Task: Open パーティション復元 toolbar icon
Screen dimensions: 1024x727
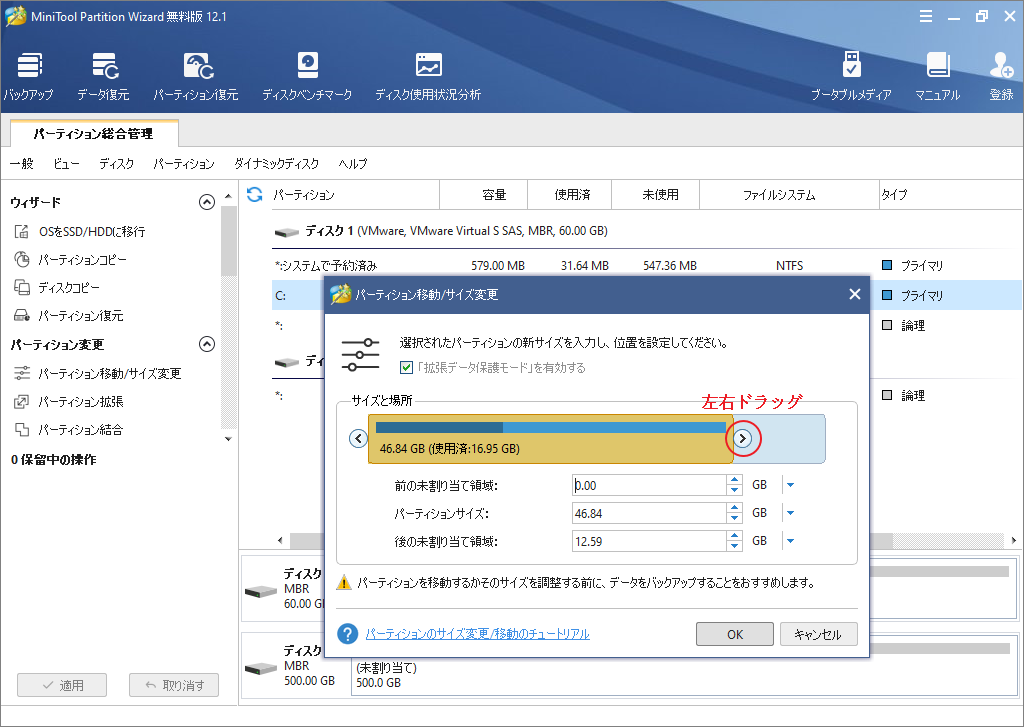Action: [196, 76]
